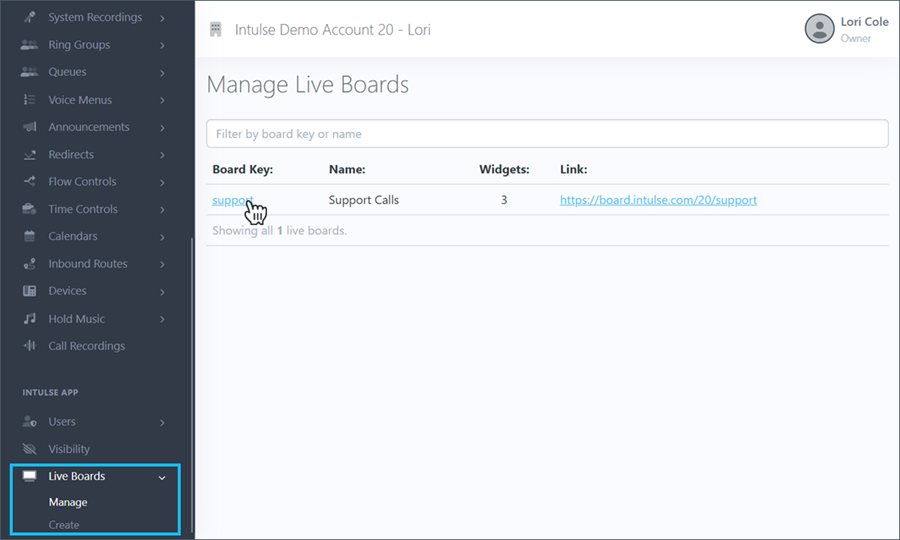Click the Queues sidebar icon
The height and width of the screenshot is (540, 900).
(x=29, y=72)
